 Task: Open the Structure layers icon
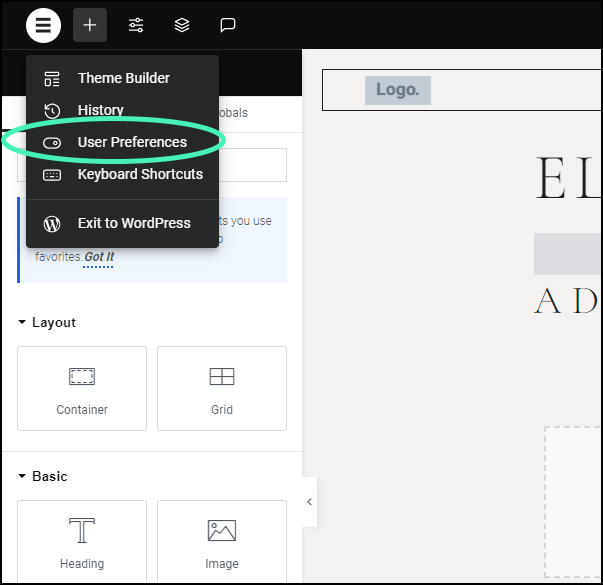coord(182,25)
